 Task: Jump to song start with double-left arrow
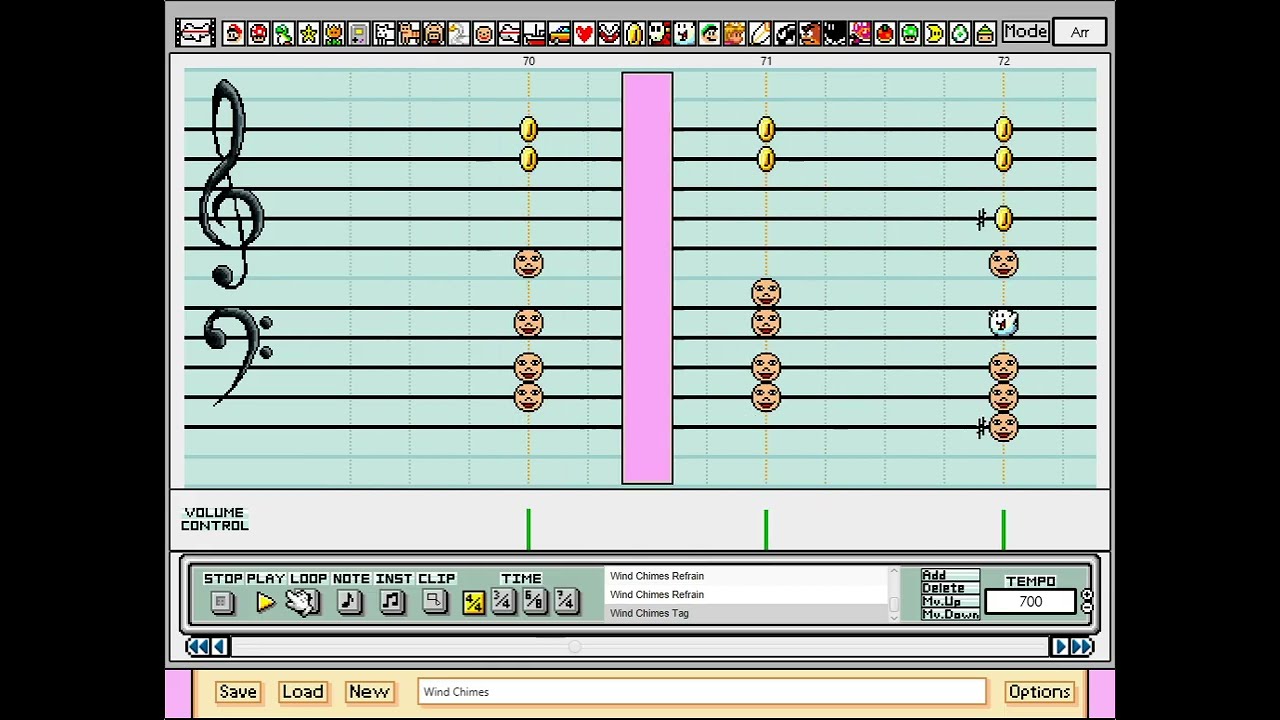click(x=197, y=647)
